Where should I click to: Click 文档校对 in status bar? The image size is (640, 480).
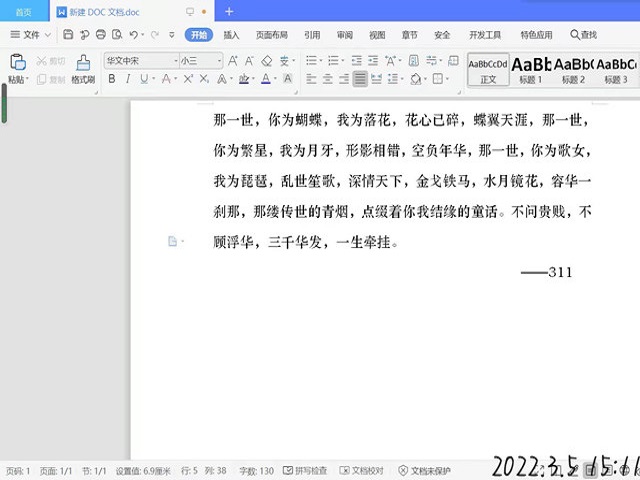coord(362,471)
